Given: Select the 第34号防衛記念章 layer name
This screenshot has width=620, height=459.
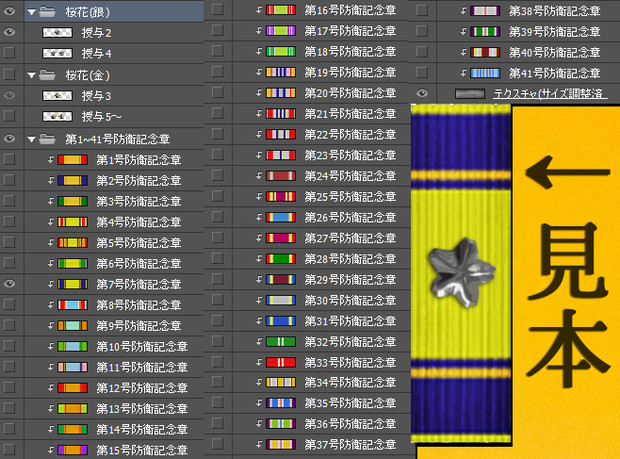Looking at the screenshot, I should click(350, 382).
